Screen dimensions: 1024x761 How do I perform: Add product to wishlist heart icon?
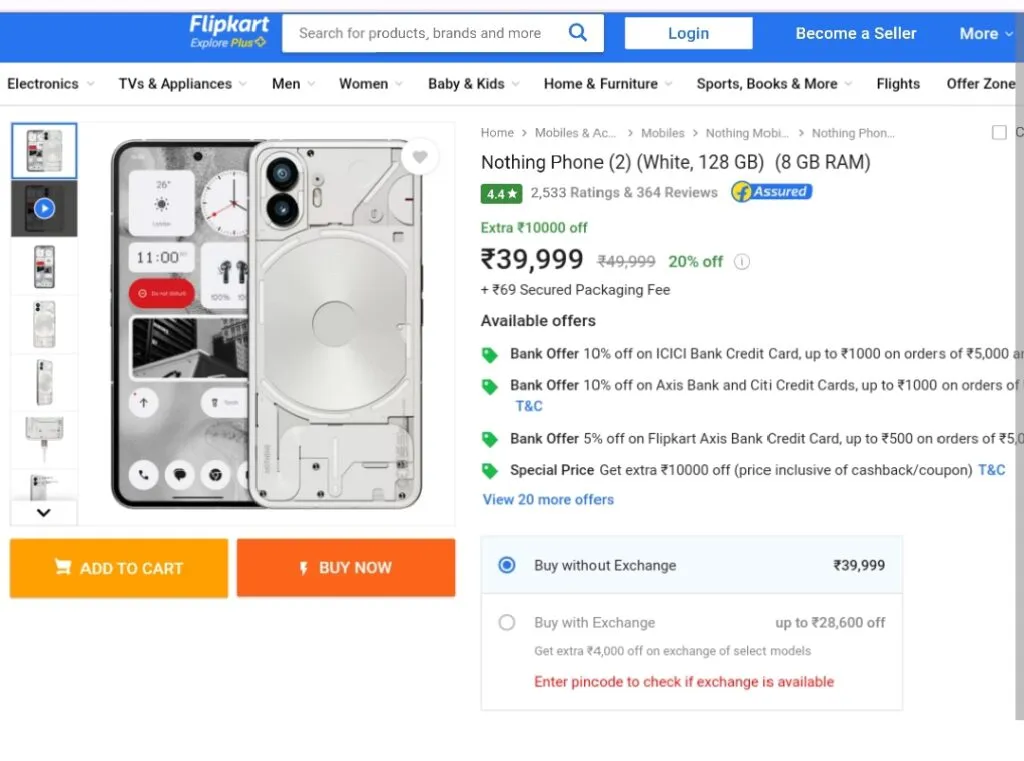tap(420, 157)
